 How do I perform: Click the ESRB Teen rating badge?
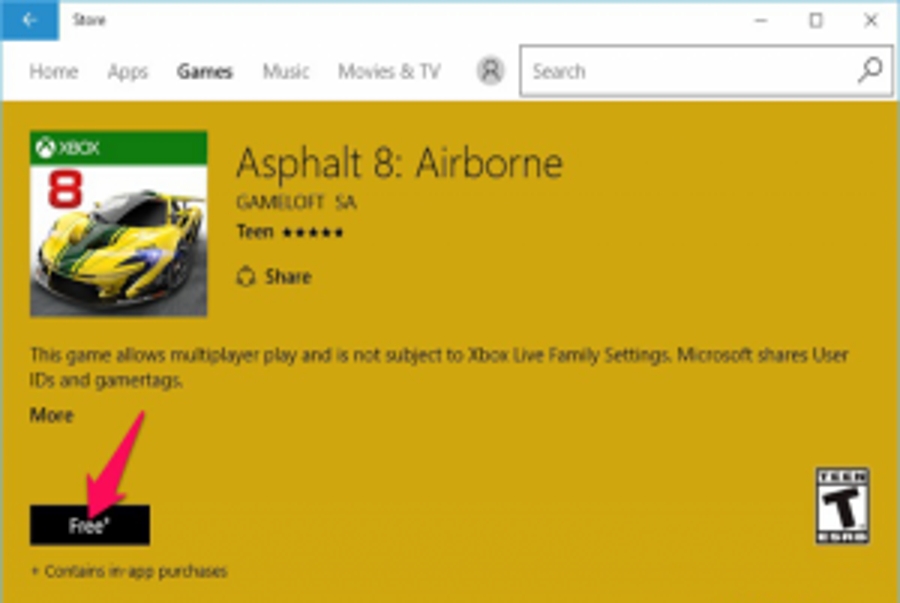(842, 506)
